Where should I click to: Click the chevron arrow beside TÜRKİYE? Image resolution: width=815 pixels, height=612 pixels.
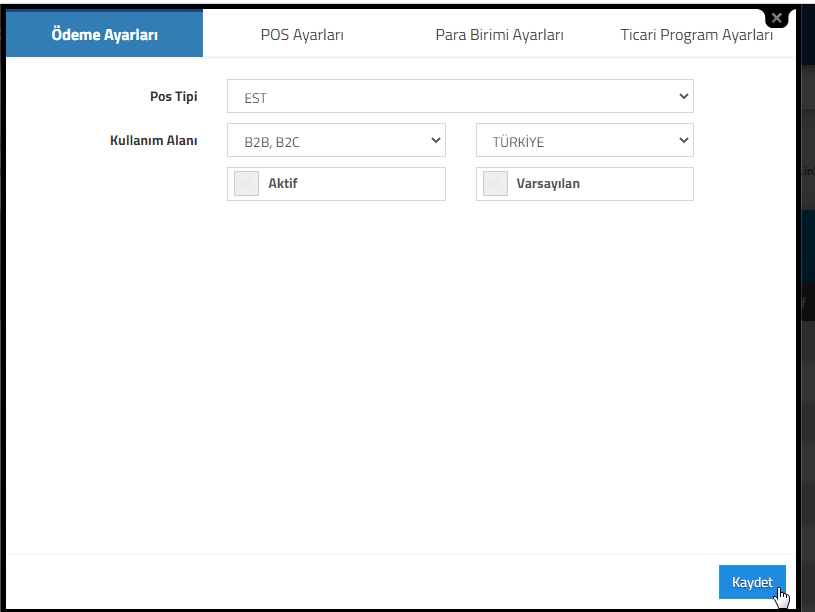(x=683, y=140)
